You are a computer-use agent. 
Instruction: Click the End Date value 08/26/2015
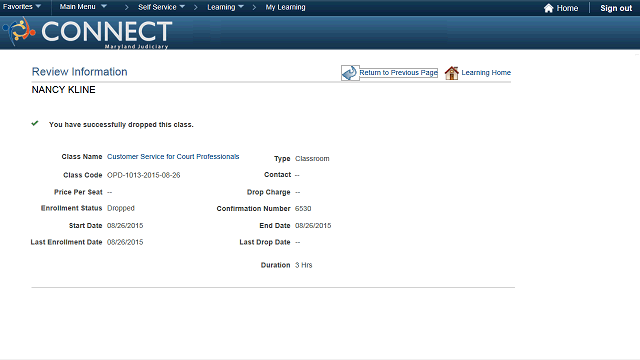pos(313,226)
